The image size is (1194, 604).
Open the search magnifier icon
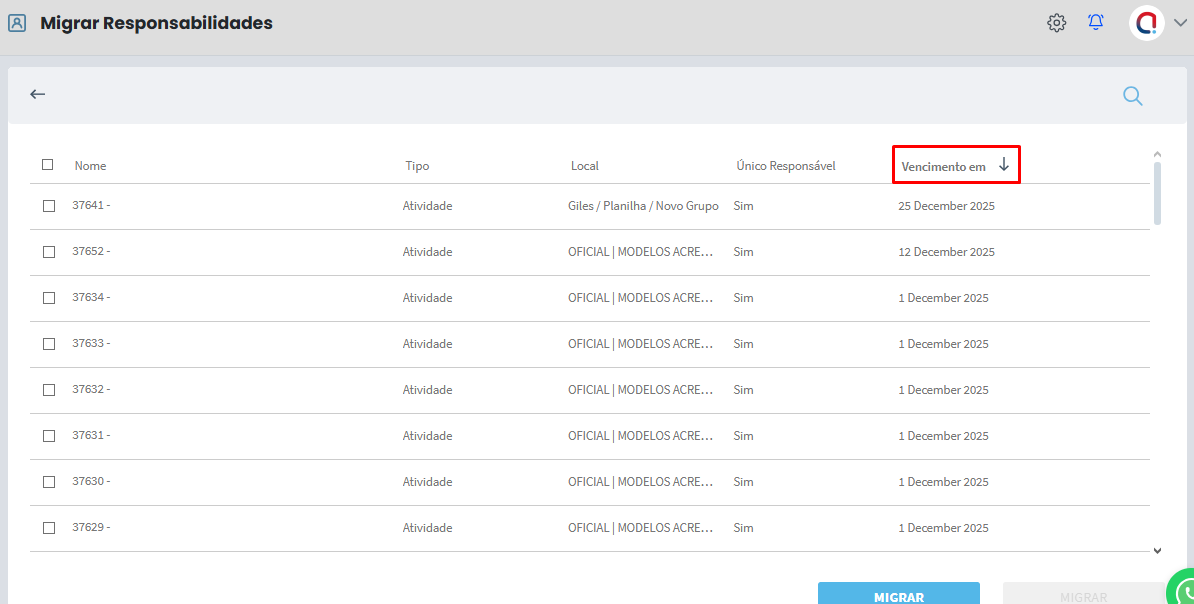pos(1132,96)
